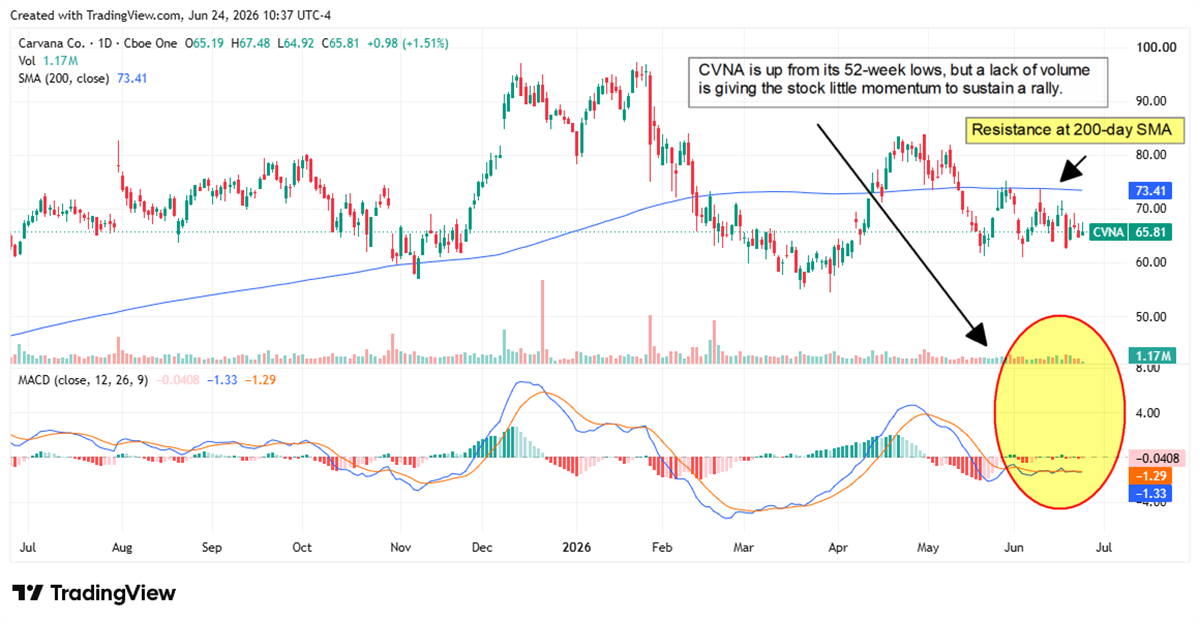Click the Jun date axis label
The image size is (1200, 624).
click(x=1012, y=548)
